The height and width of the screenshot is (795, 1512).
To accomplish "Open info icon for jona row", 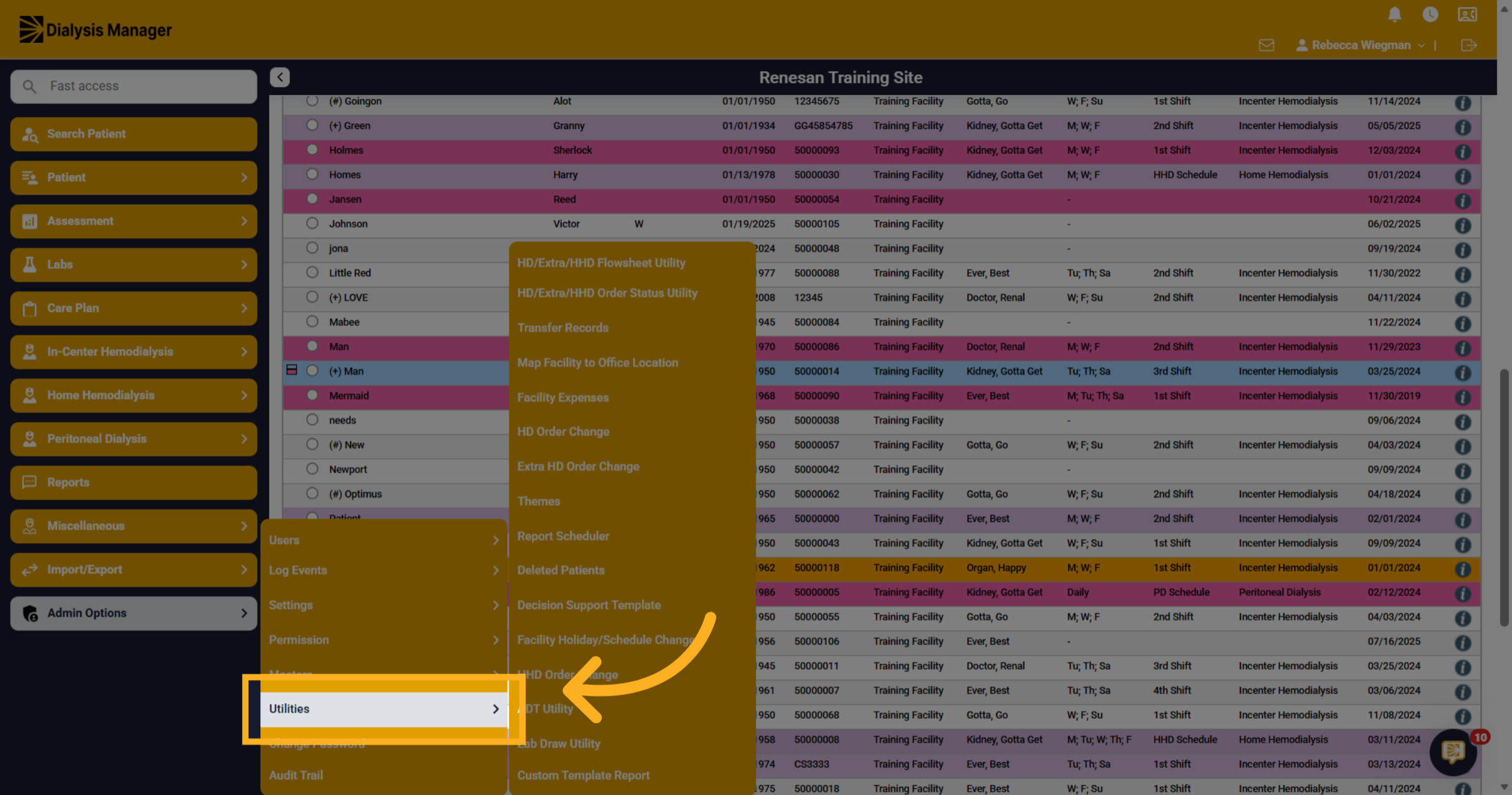I will (1463, 250).
